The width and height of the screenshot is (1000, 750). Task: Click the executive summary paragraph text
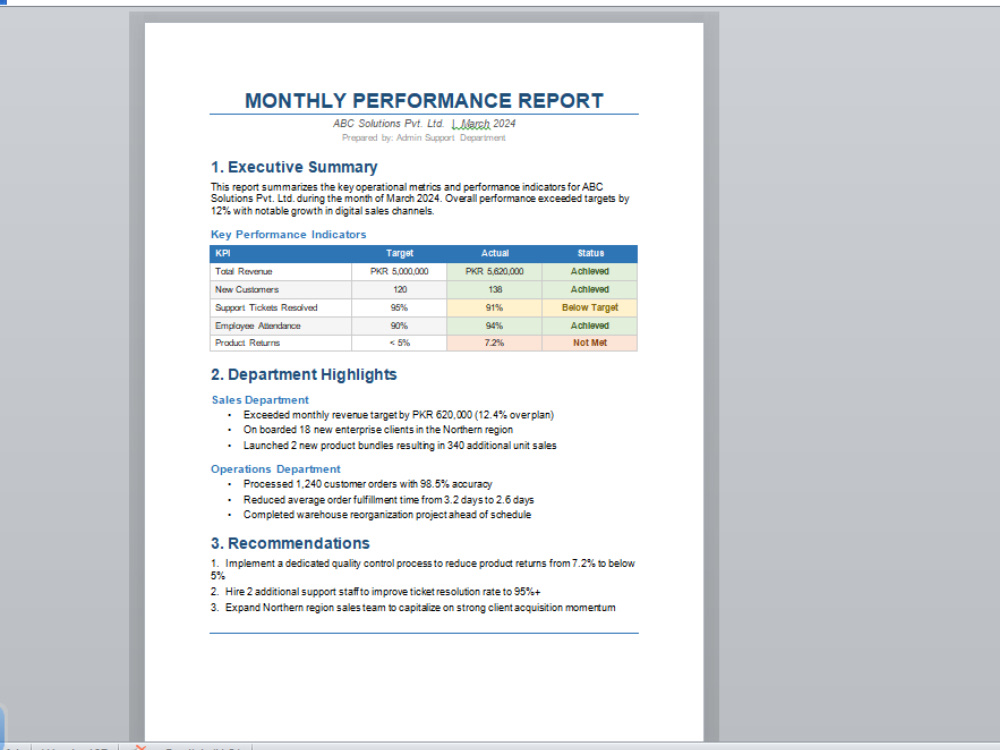tap(420, 199)
